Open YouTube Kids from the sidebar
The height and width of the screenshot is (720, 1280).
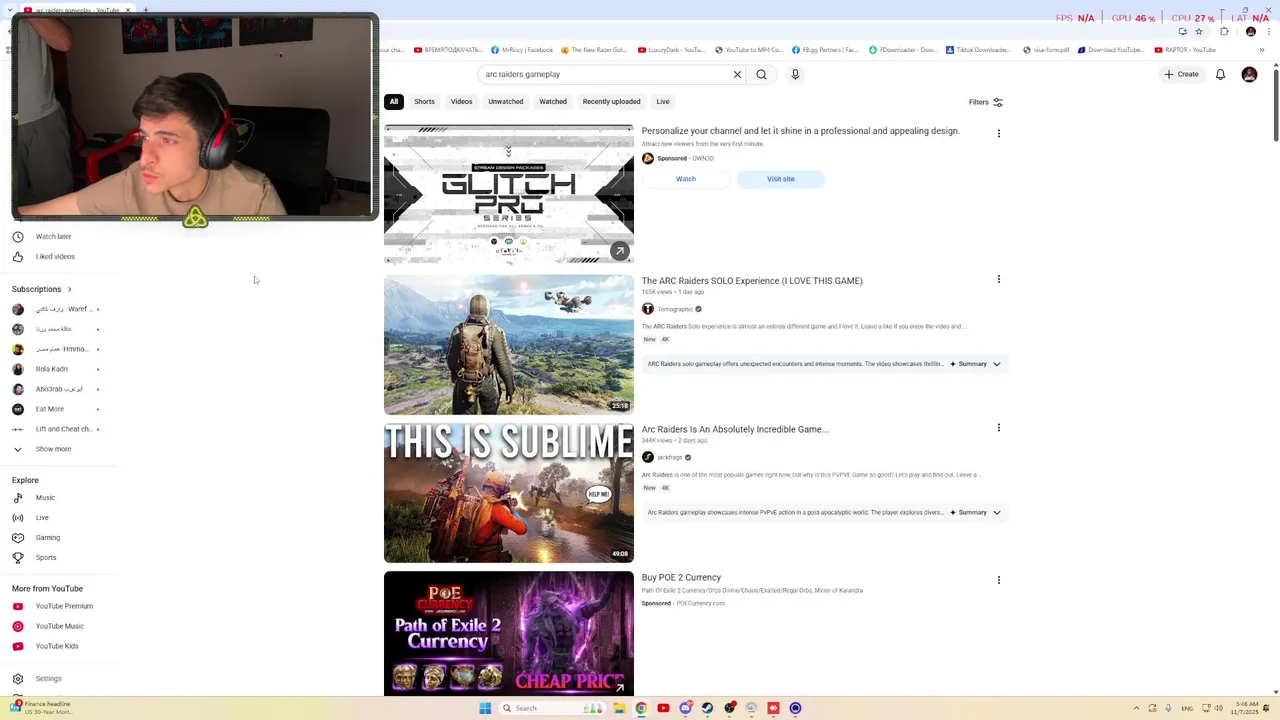57,646
